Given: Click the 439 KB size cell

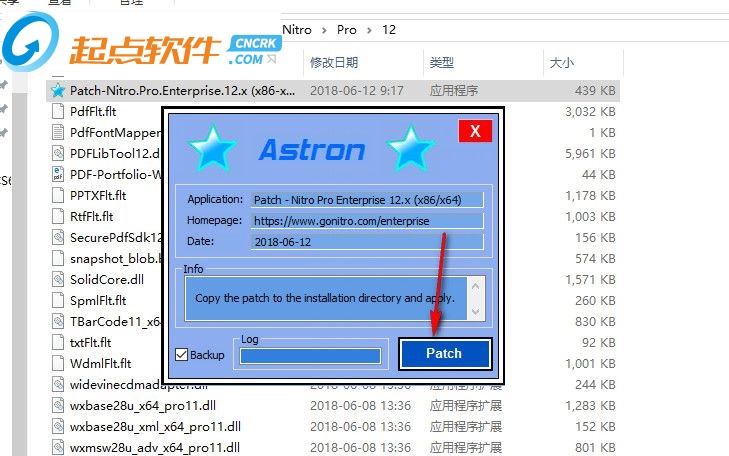Looking at the screenshot, I should [595, 91].
